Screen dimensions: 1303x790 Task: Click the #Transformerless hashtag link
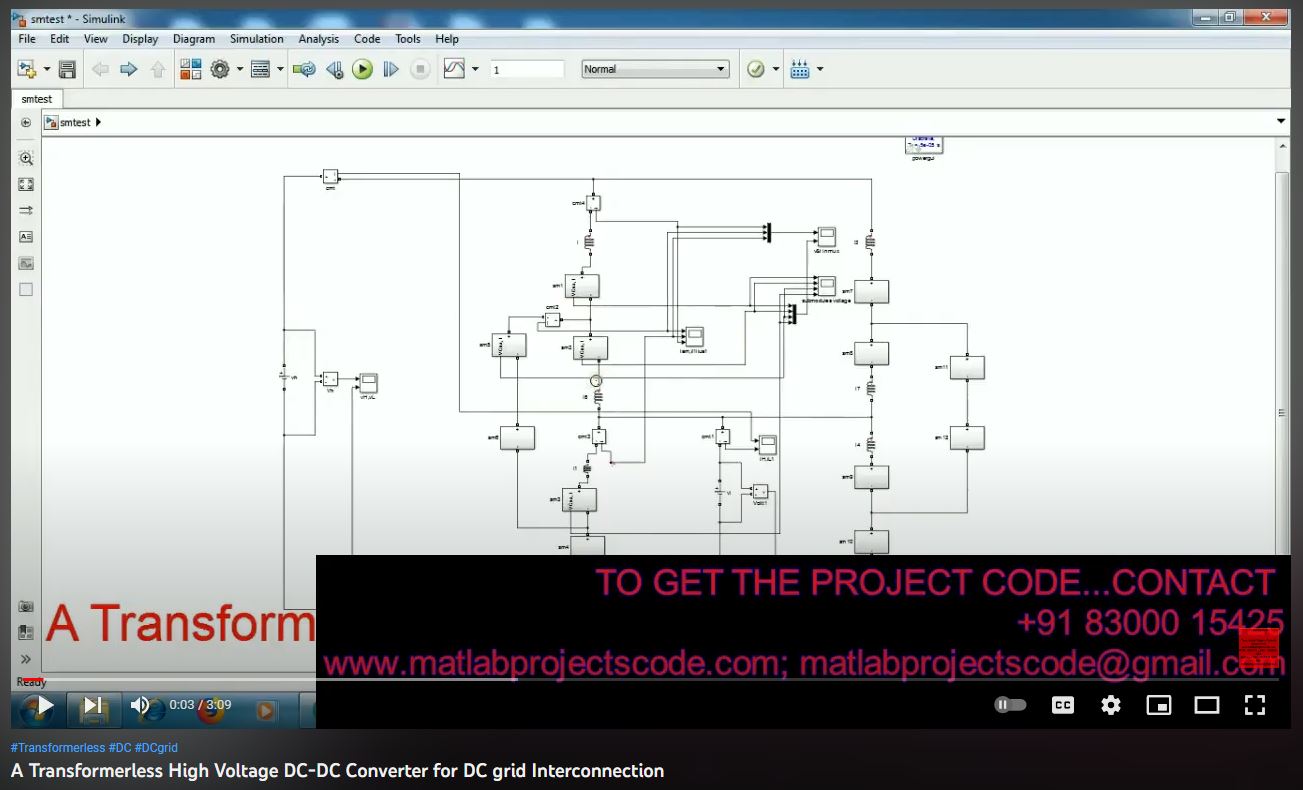57,747
